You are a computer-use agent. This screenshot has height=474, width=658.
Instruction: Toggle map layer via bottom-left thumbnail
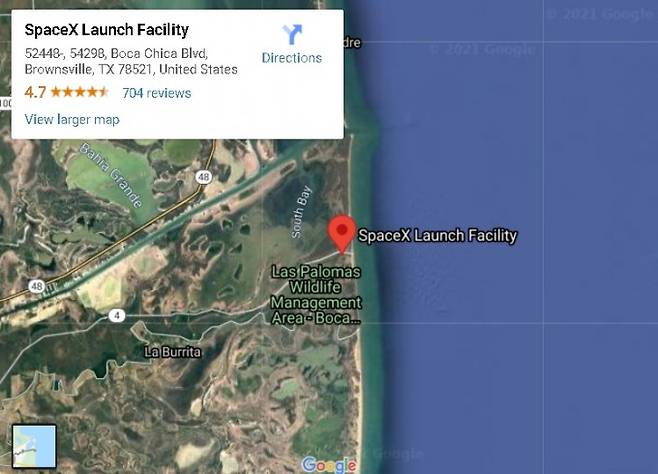point(34,446)
